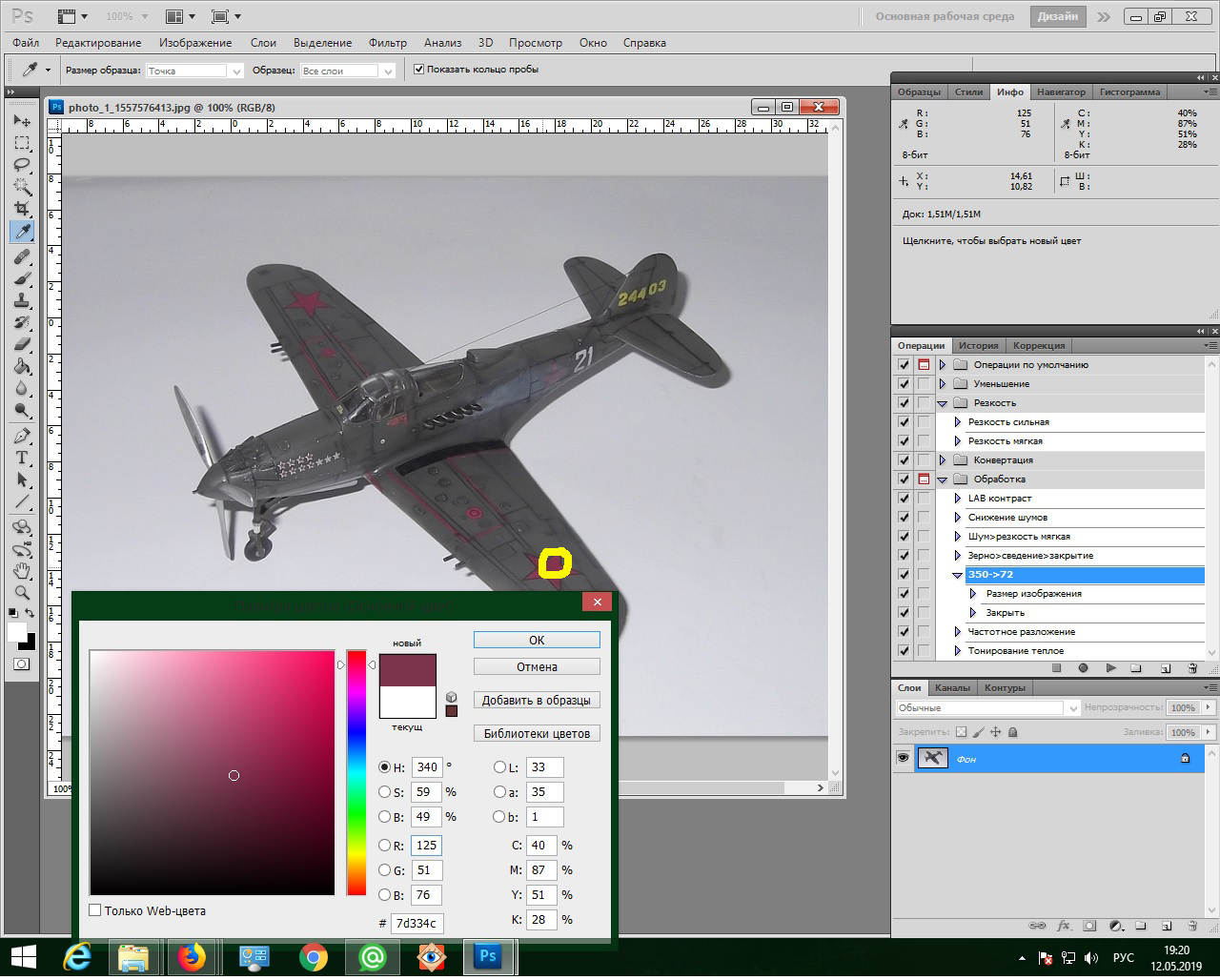Switch to the Каналы tab
1220x980 pixels.
952,687
